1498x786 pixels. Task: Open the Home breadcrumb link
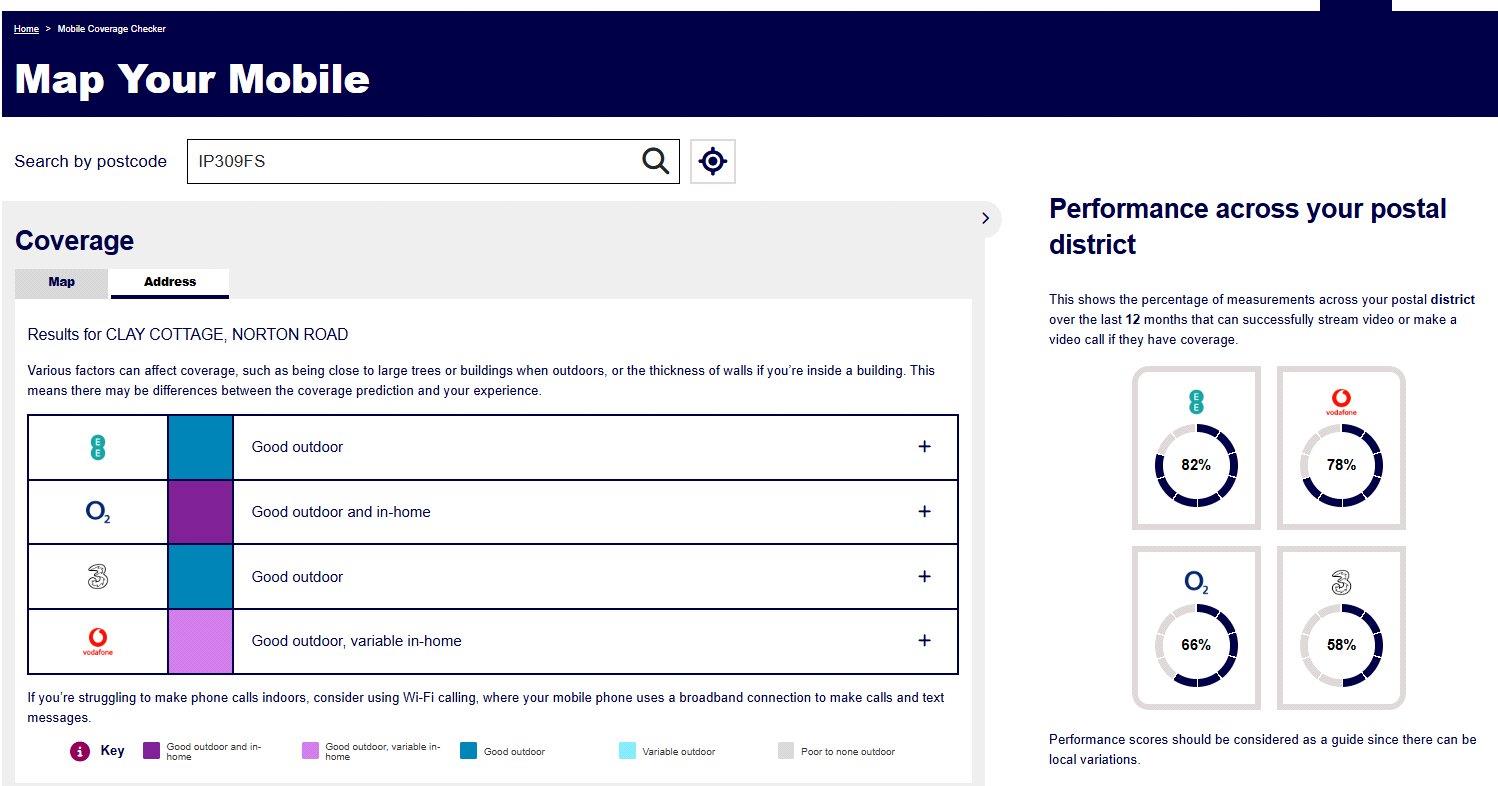[26, 29]
